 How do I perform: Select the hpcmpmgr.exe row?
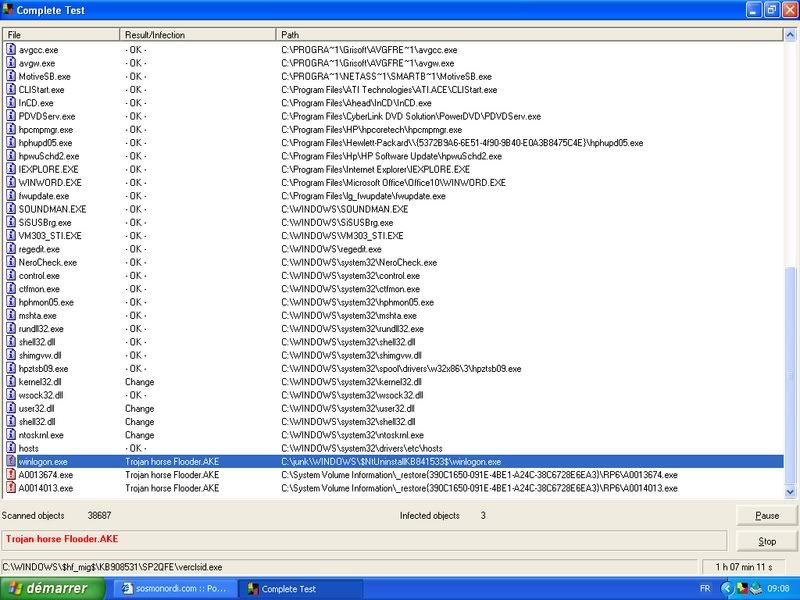[x=393, y=129]
